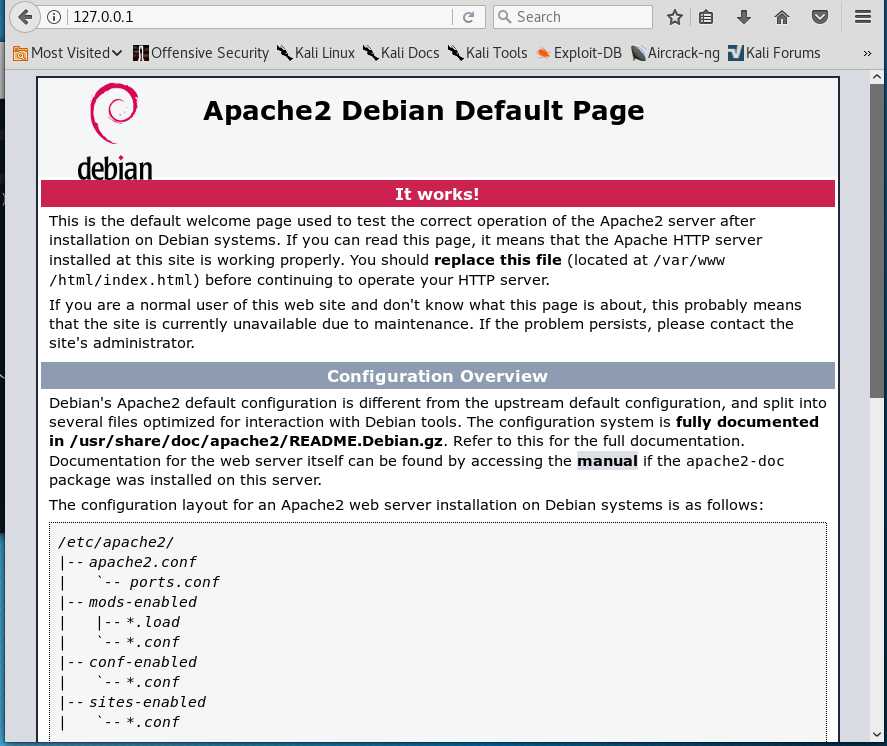This screenshot has width=887, height=746.
Task: Click the conf-enabled entry
Action: pos(143,662)
